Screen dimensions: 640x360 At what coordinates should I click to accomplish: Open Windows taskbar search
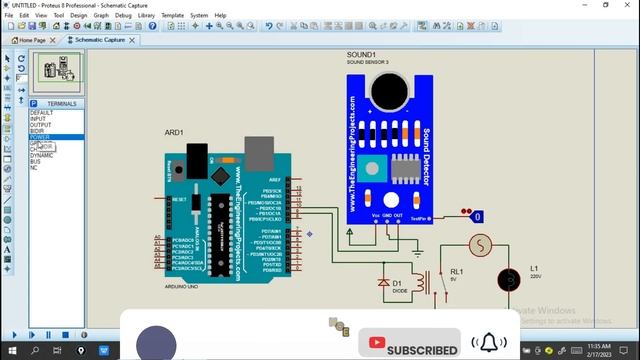click(x=35, y=351)
